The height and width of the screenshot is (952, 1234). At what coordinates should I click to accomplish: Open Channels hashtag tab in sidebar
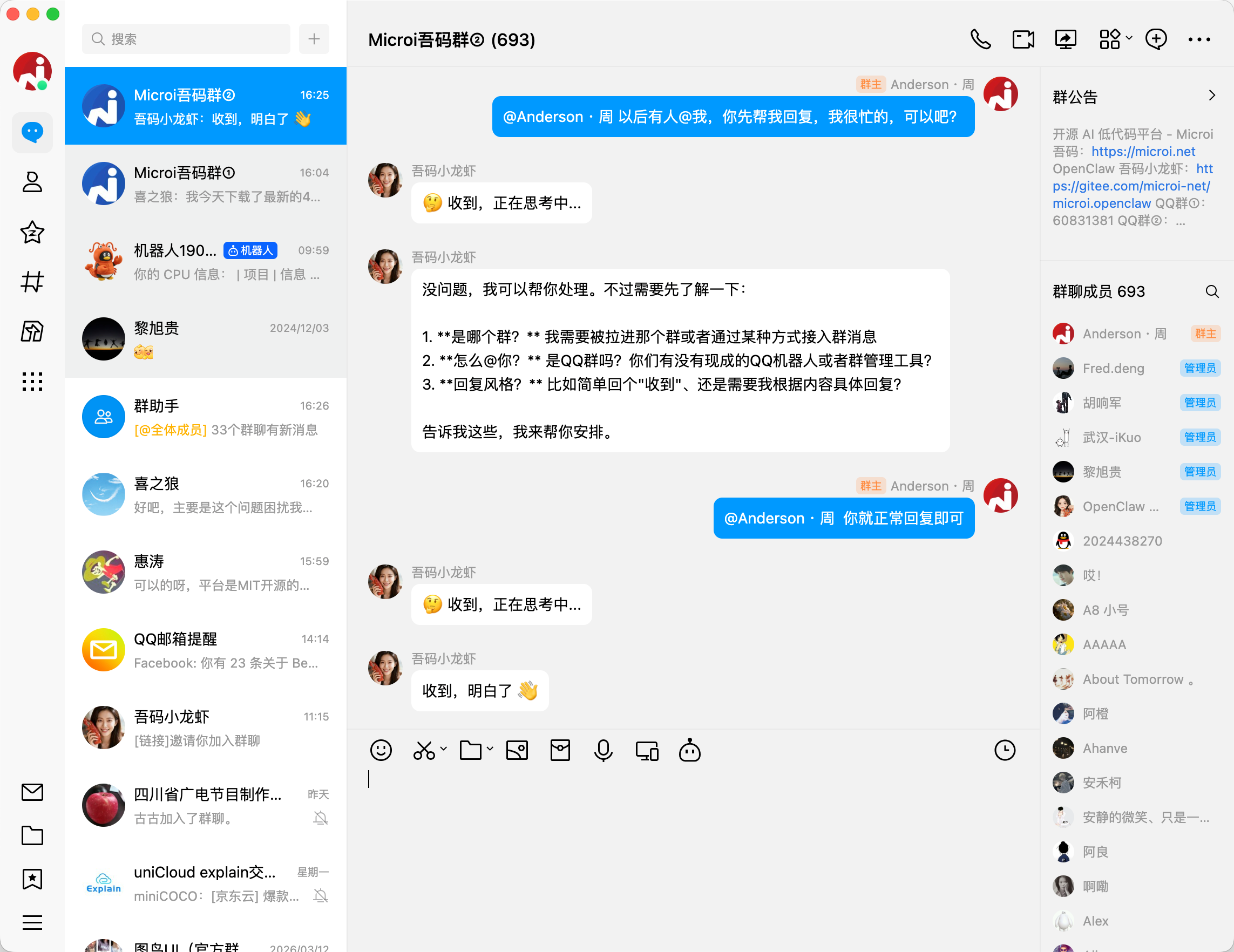pos(32,281)
